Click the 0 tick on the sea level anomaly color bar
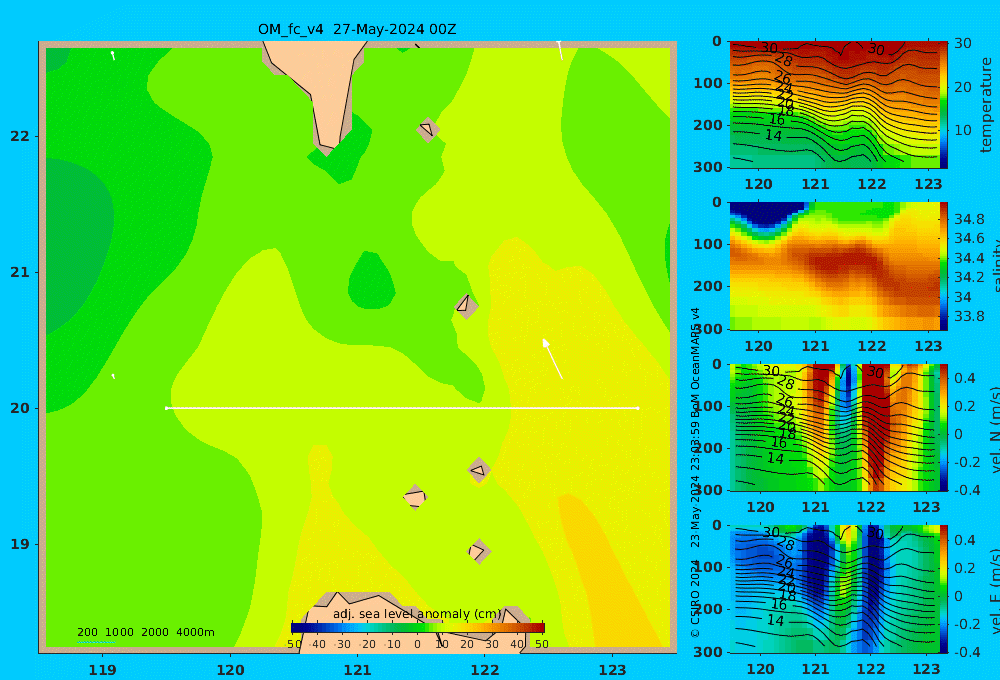The height and width of the screenshot is (680, 1000). pos(418,644)
